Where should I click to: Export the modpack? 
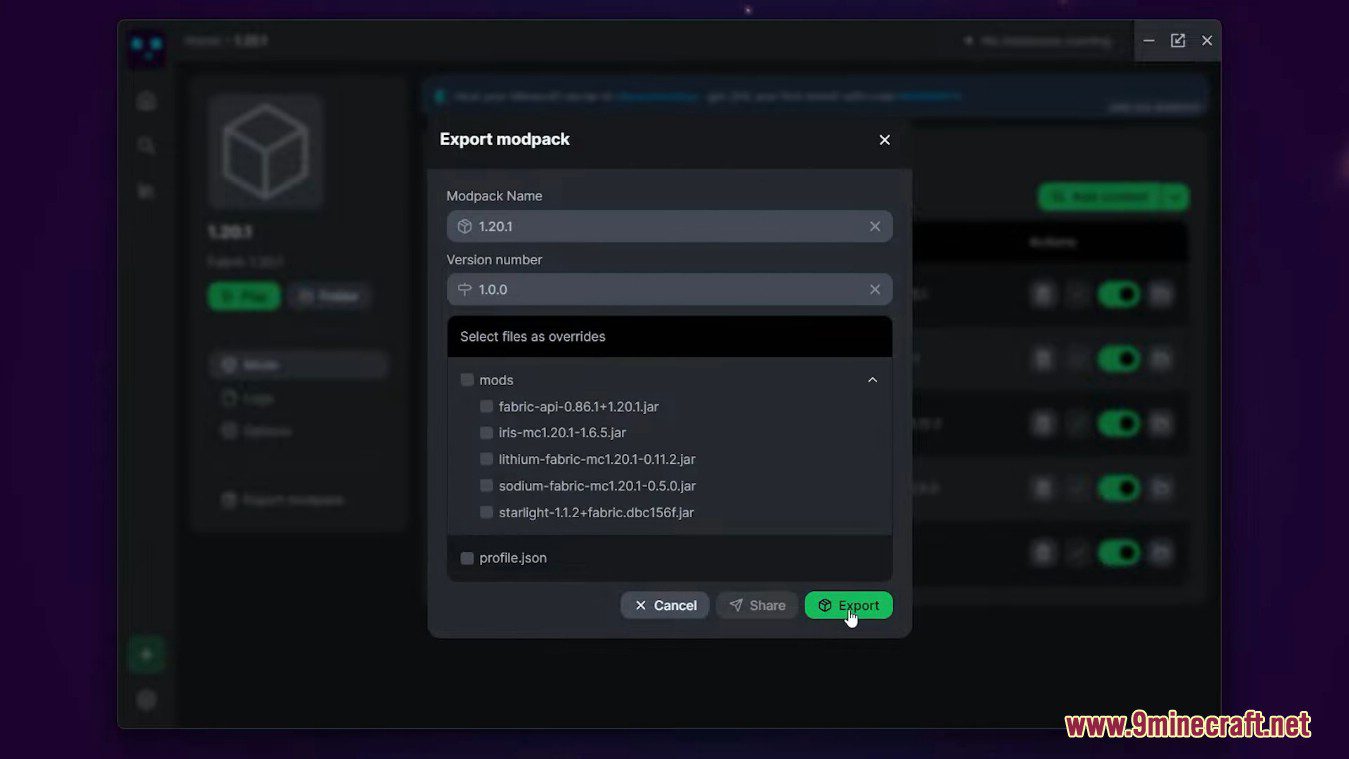(848, 605)
